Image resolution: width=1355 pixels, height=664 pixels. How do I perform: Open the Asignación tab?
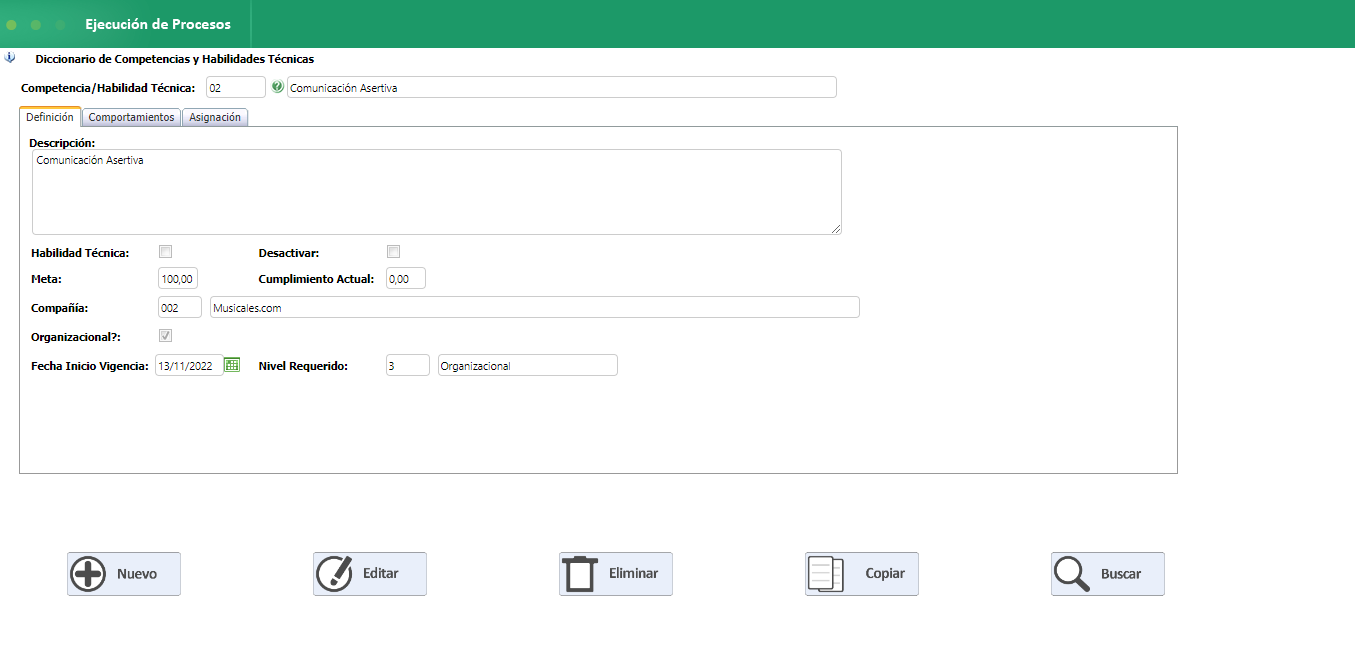coord(215,117)
